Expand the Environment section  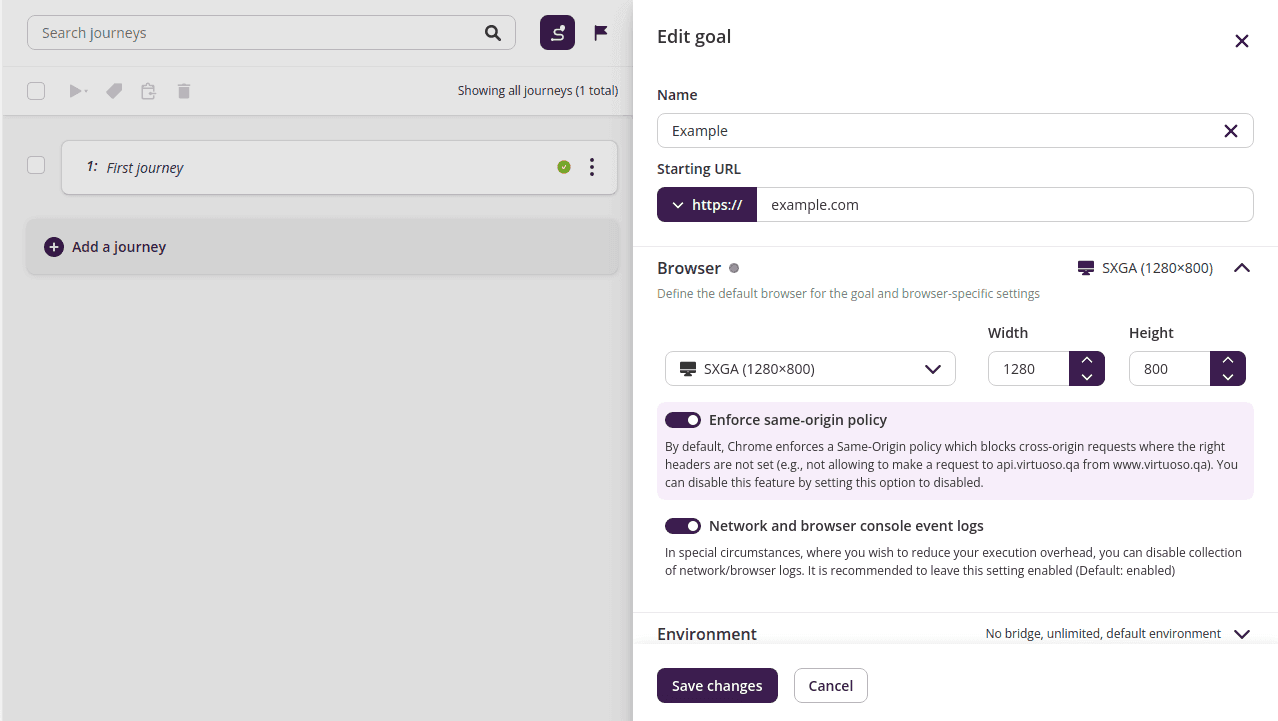[x=1242, y=633]
